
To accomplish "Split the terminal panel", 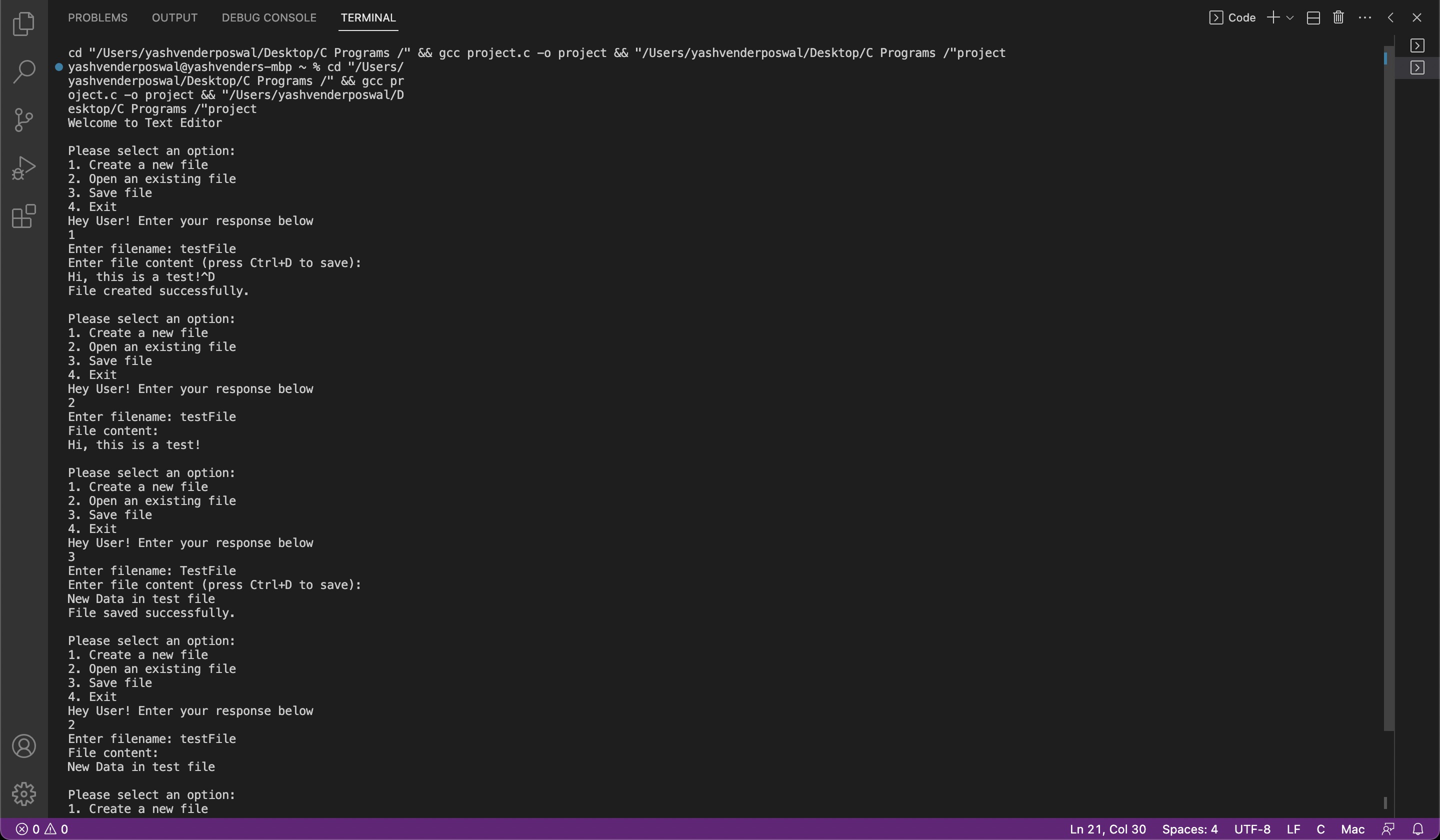I will click(x=1313, y=17).
